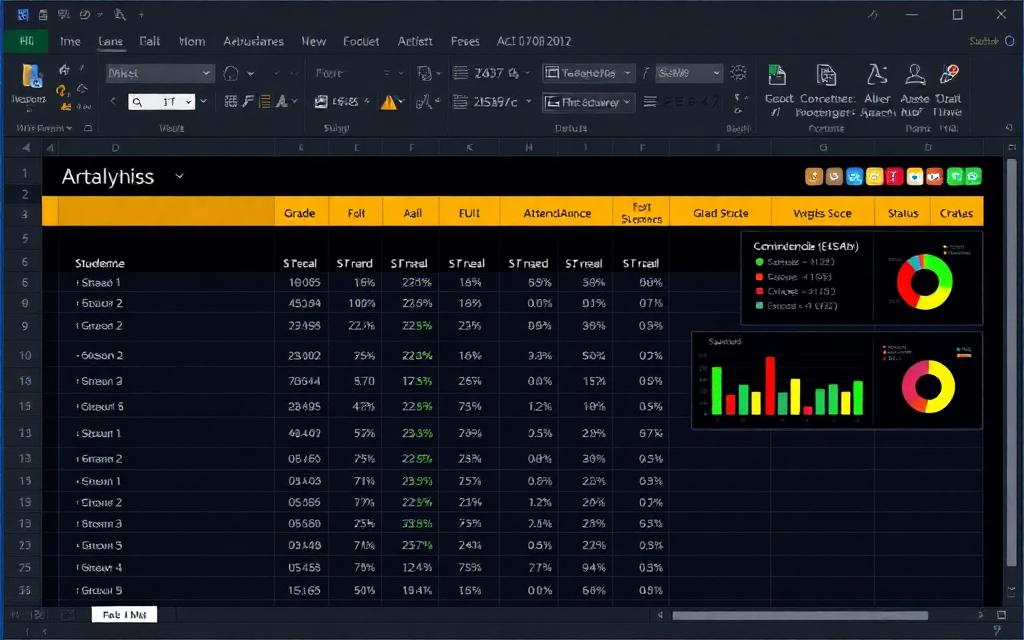Click the teal legend swatch in donut panel
Image resolution: width=1024 pixels, height=640 pixels.
(759, 306)
